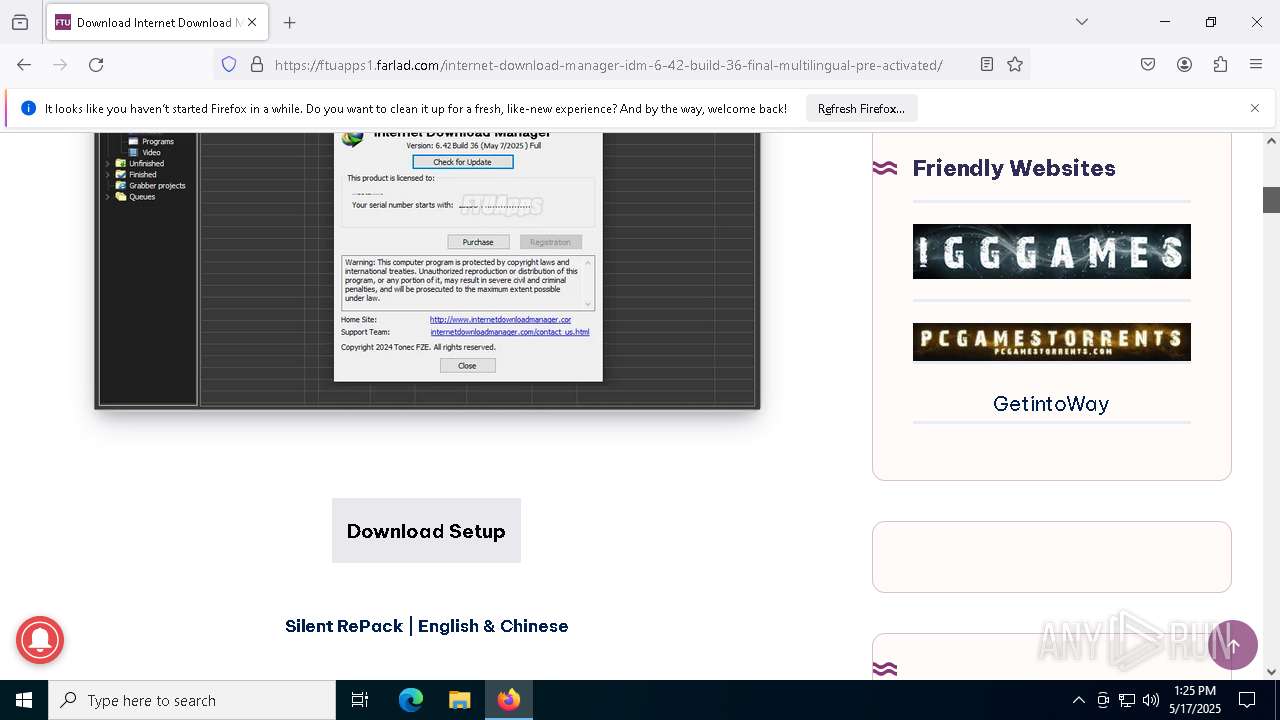Image resolution: width=1280 pixels, height=720 pixels.
Task: Click the scroll-to-top arrow button
Action: click(x=1233, y=645)
